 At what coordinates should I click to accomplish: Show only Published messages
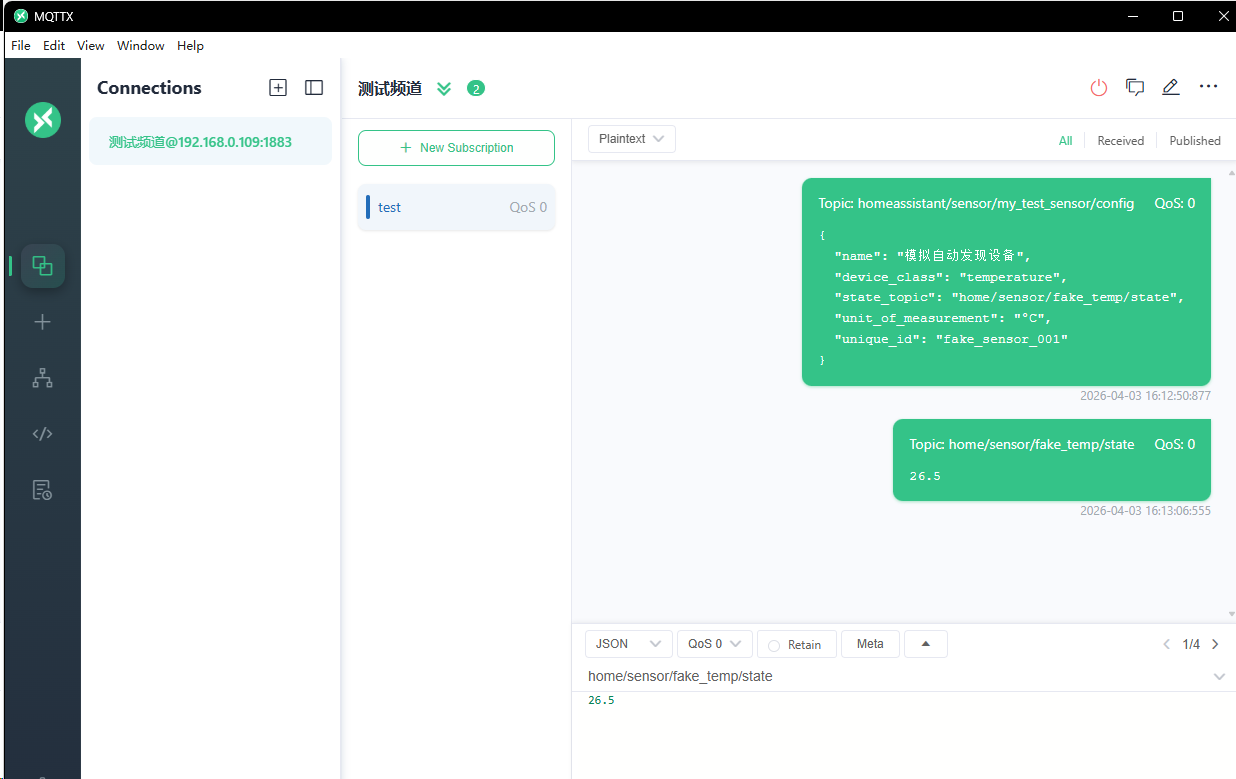pyautogui.click(x=1195, y=141)
